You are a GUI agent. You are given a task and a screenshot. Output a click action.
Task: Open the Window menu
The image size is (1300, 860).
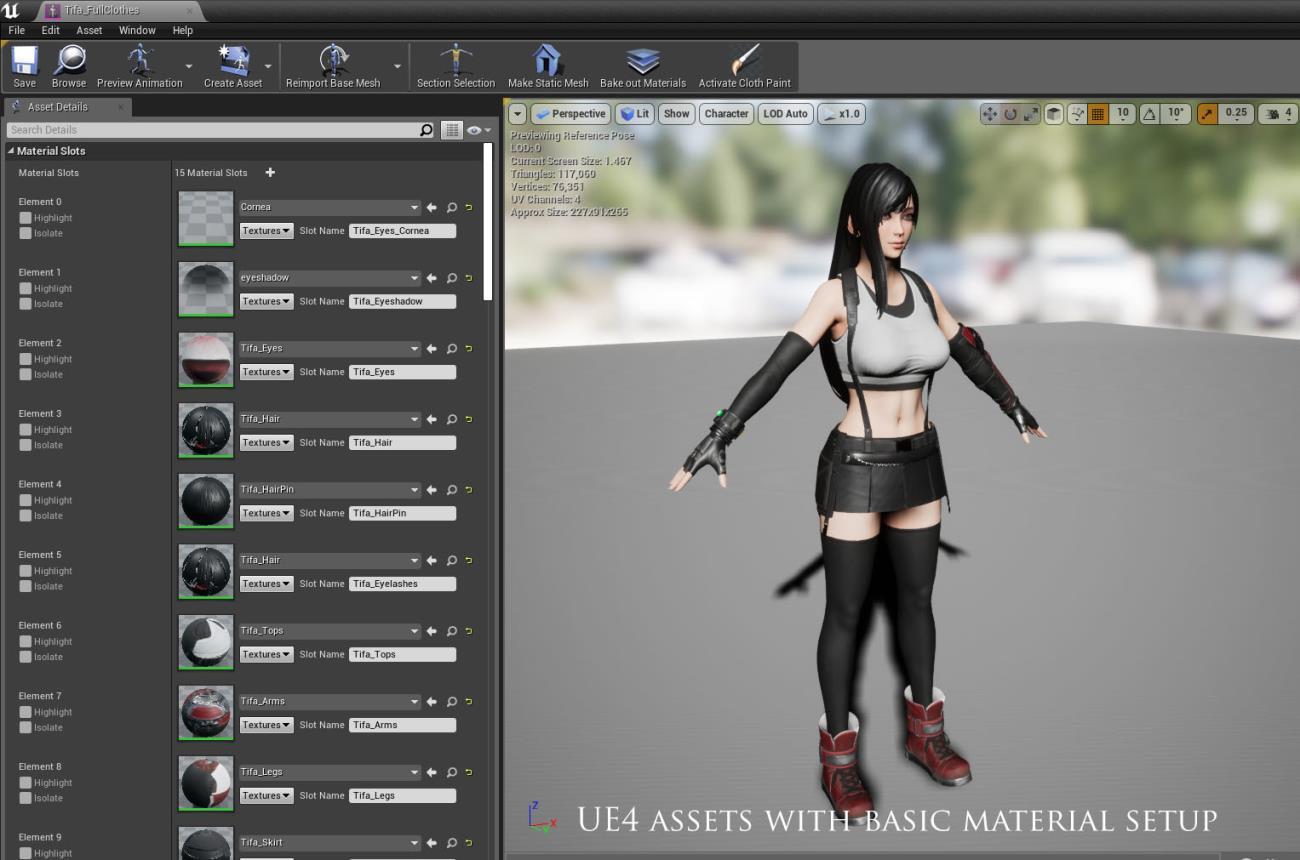coord(137,30)
